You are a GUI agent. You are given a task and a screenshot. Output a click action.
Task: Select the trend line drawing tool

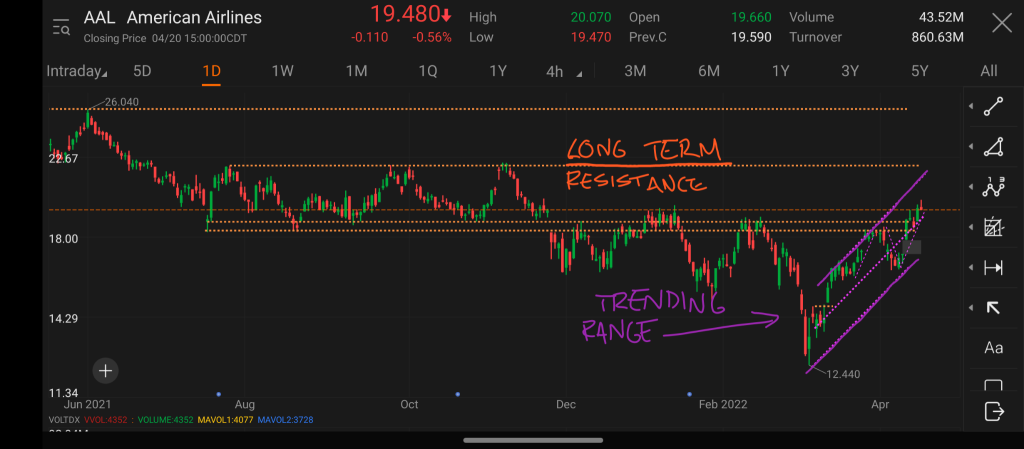(x=993, y=106)
